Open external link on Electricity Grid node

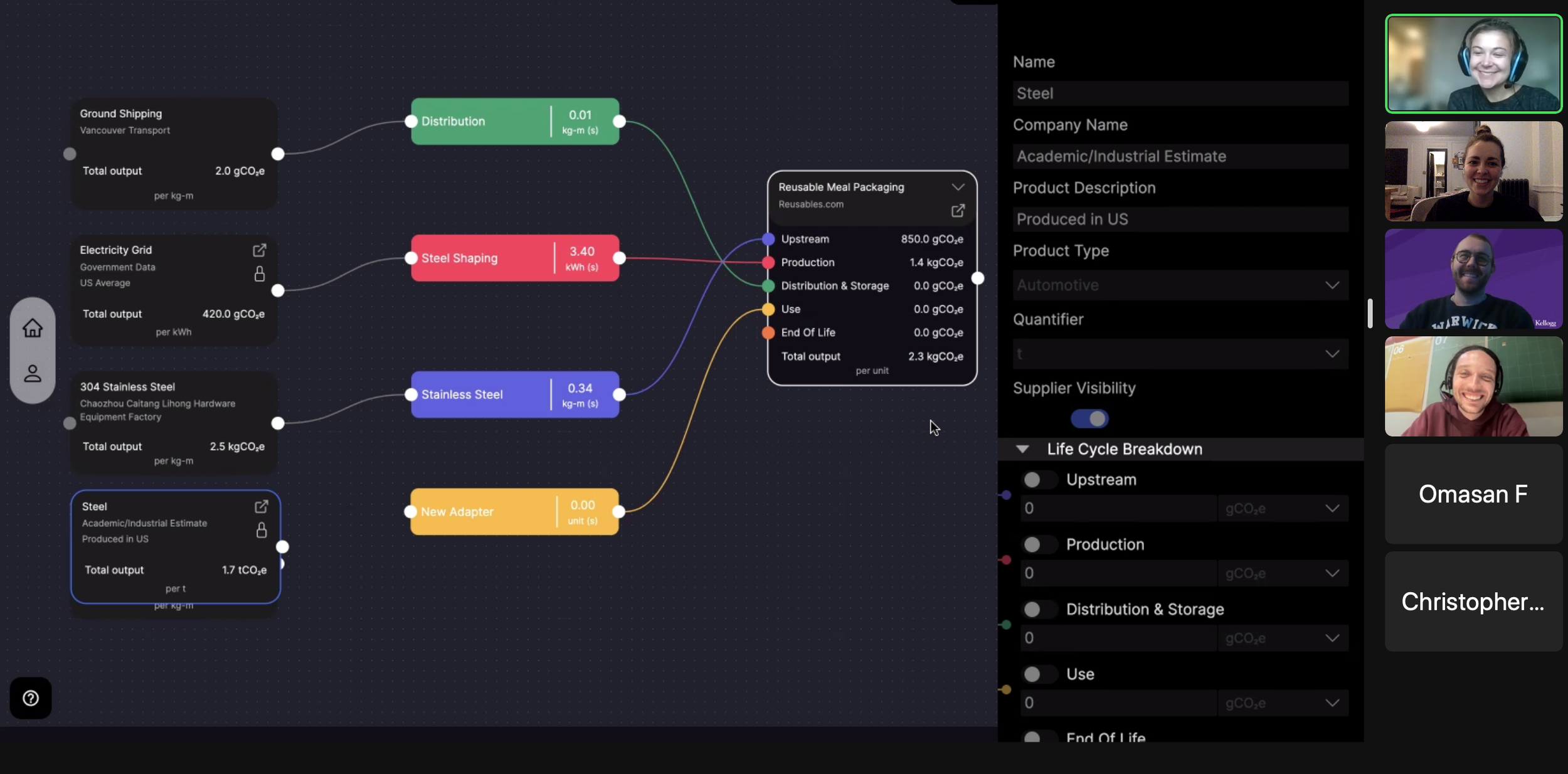click(x=259, y=250)
